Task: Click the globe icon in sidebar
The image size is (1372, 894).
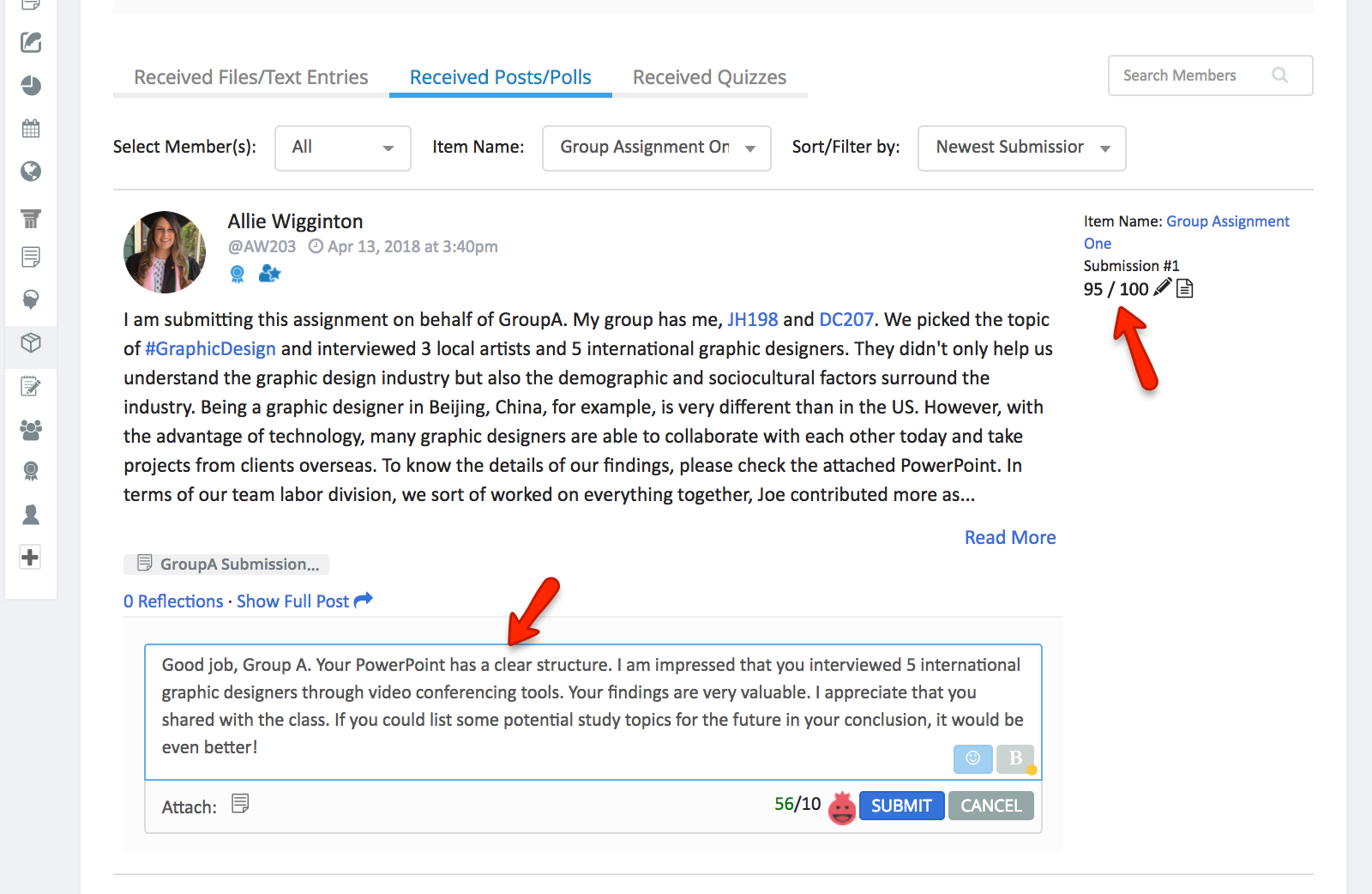Action: click(31, 172)
